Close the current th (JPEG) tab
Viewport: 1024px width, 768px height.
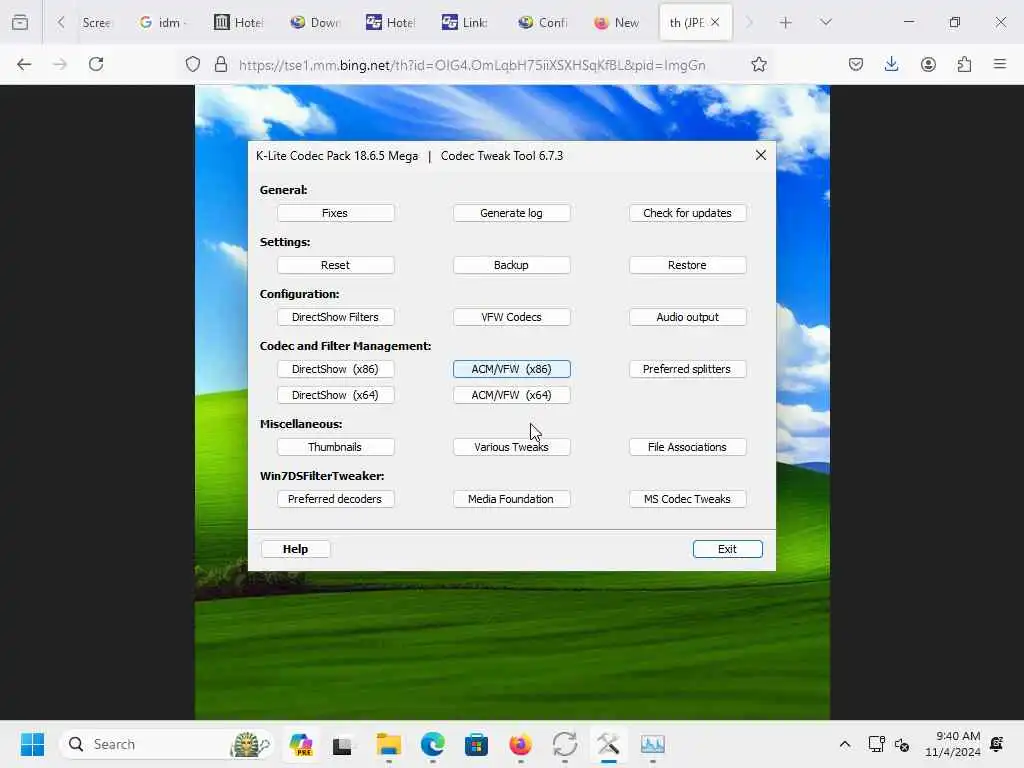pyautogui.click(x=715, y=22)
